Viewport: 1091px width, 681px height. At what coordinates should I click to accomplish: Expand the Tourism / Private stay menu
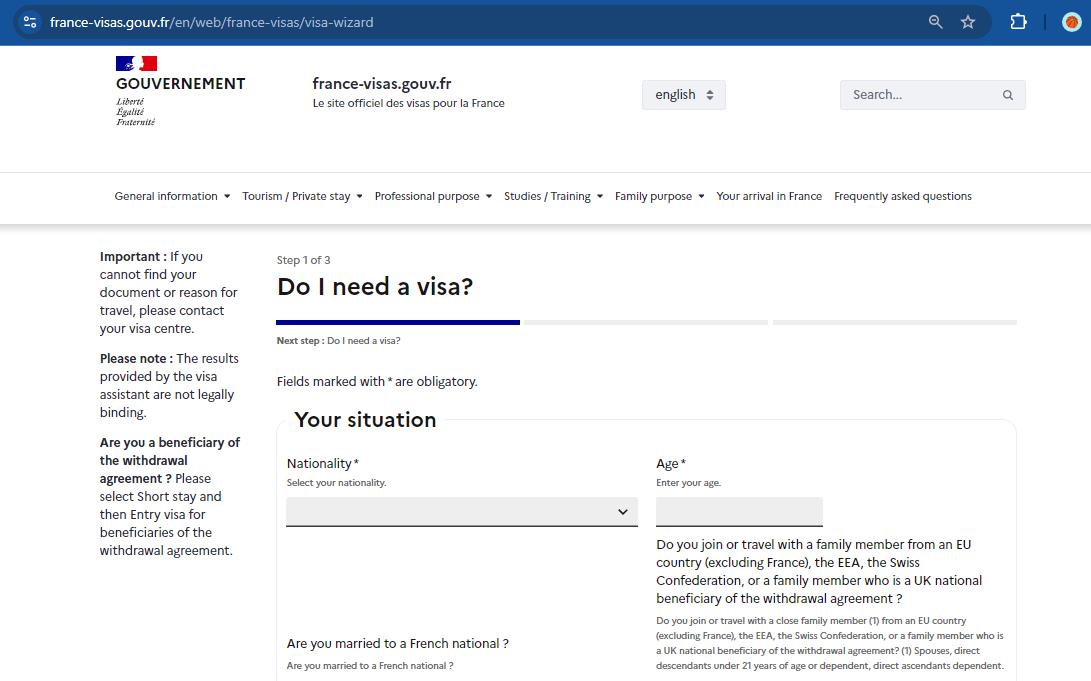302,196
